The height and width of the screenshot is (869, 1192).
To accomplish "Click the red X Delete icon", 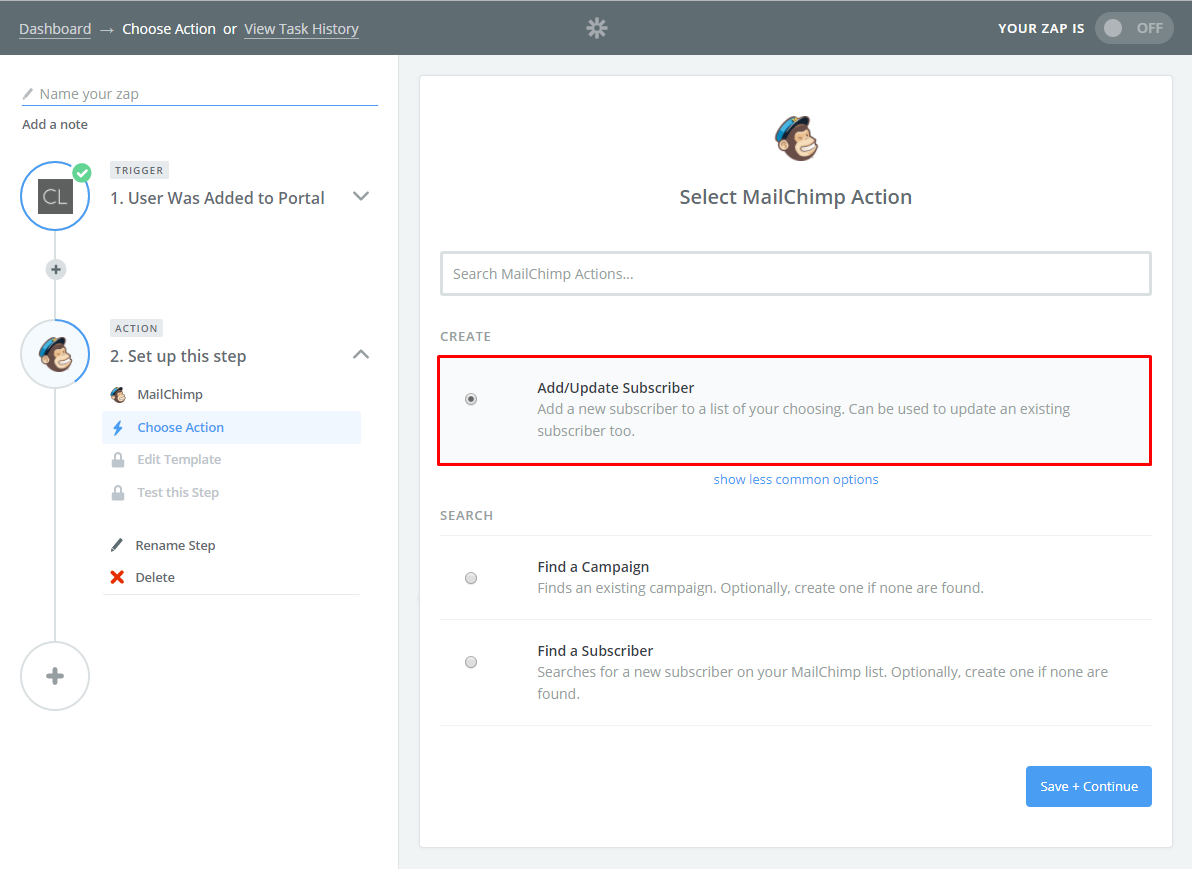I will coord(117,577).
